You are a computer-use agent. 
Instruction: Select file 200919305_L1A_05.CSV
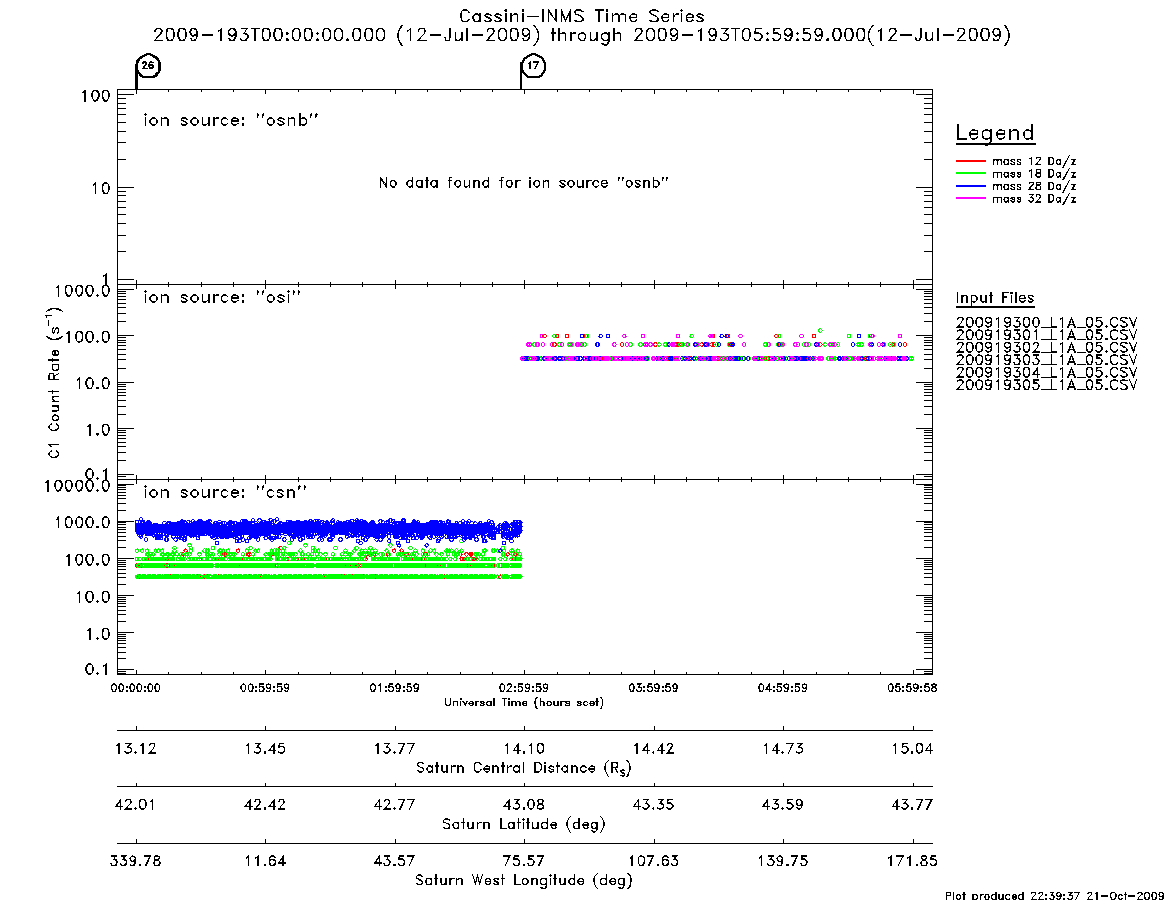(x=1046, y=385)
